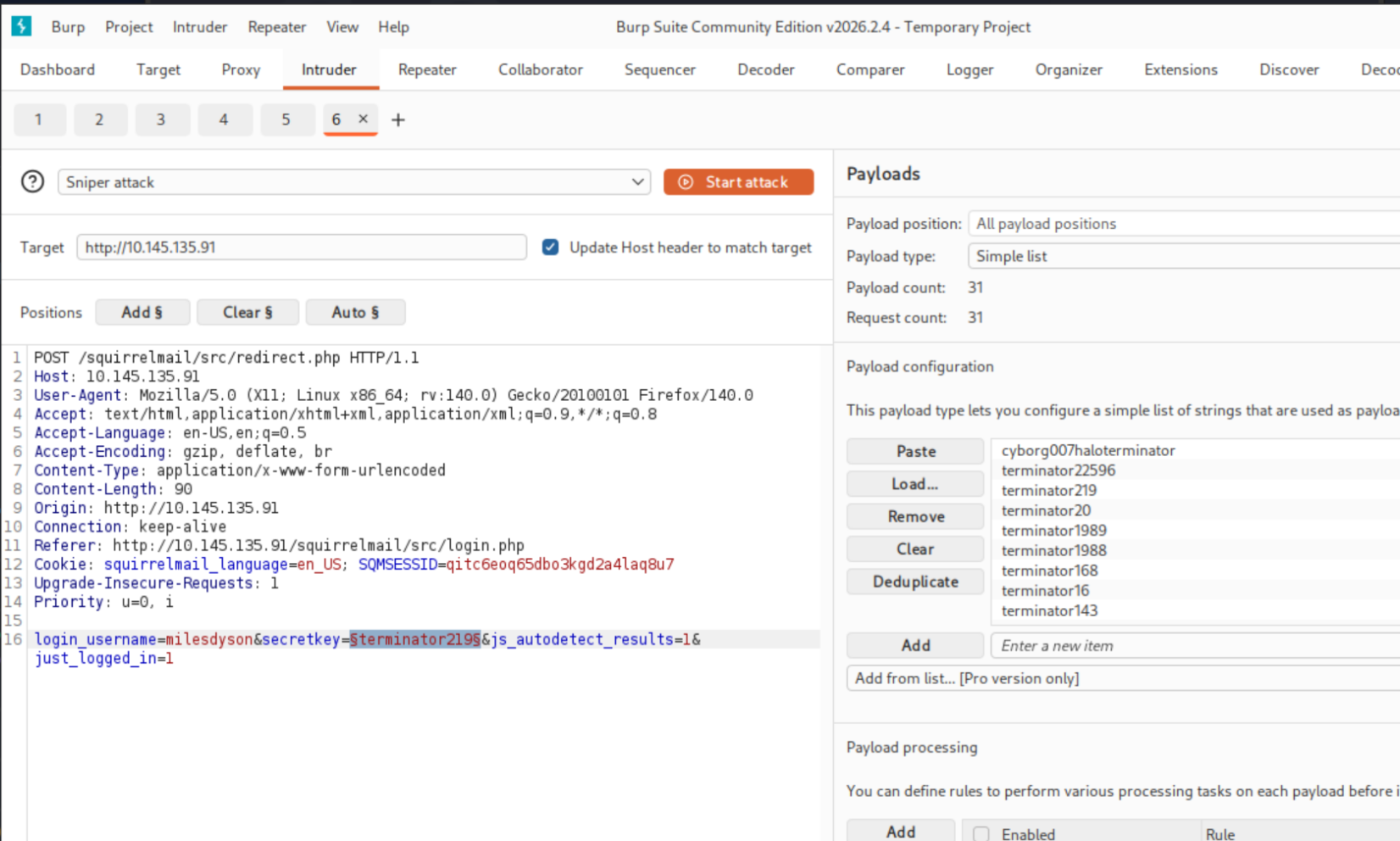Close Intruder tab 6 with the x
The width and height of the screenshot is (1400, 841).
(363, 119)
